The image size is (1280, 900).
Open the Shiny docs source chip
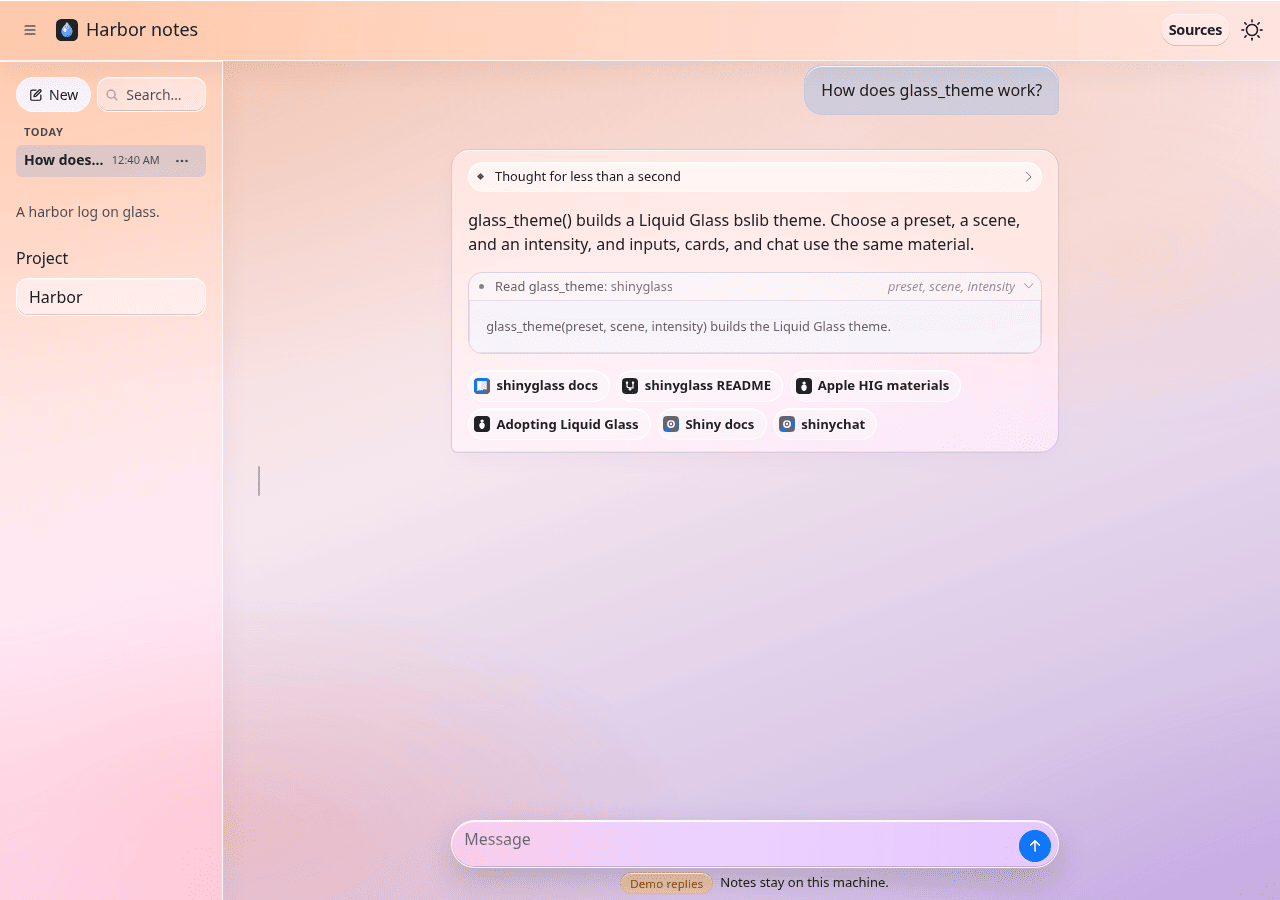pos(710,425)
